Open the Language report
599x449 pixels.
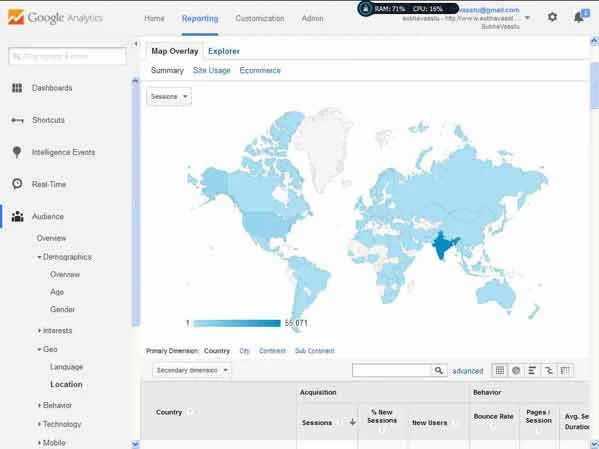coord(66,367)
